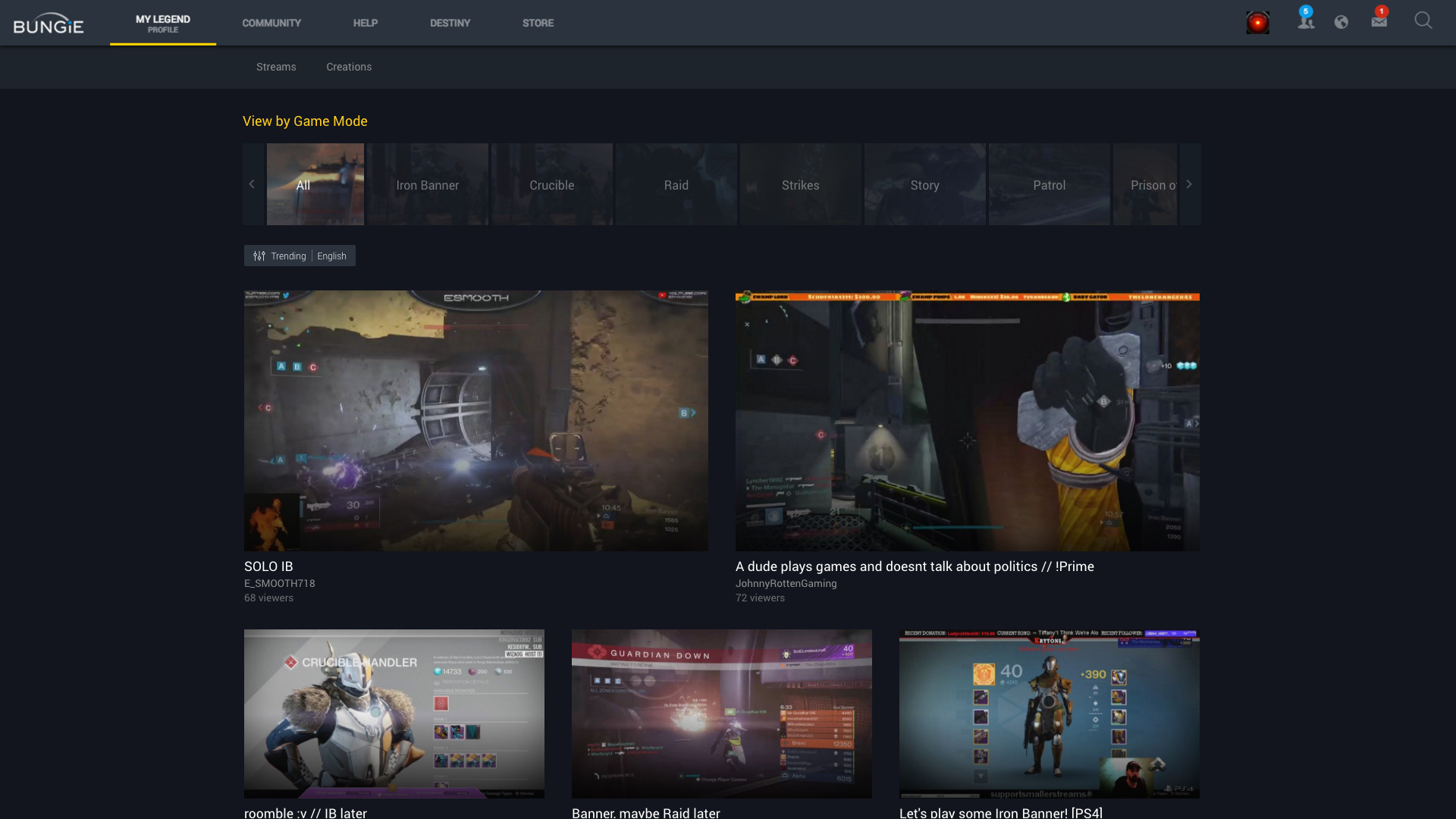Open the Help menu
This screenshot has width=1456, height=819.
tap(366, 24)
